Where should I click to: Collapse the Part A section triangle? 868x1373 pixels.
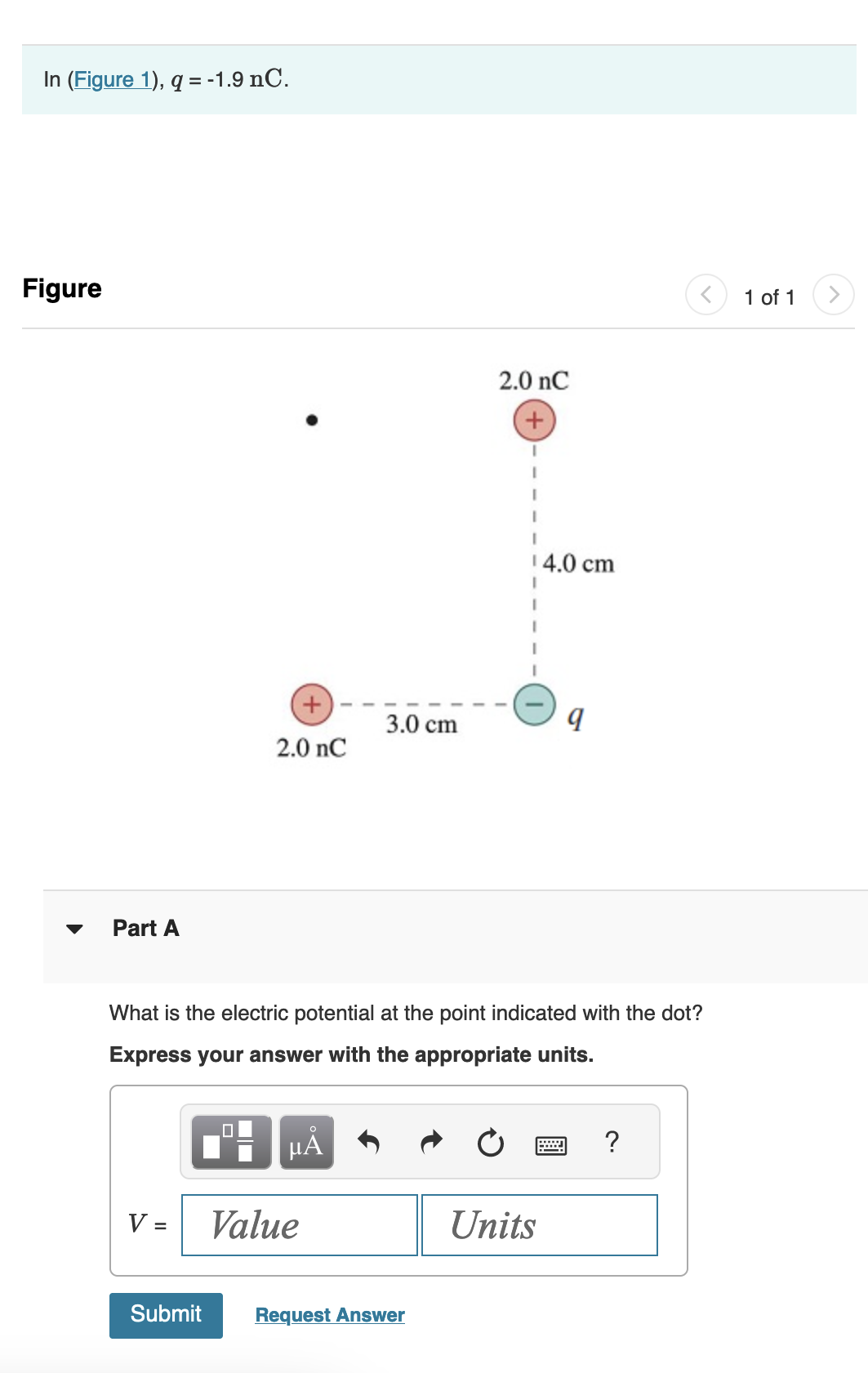(x=73, y=929)
